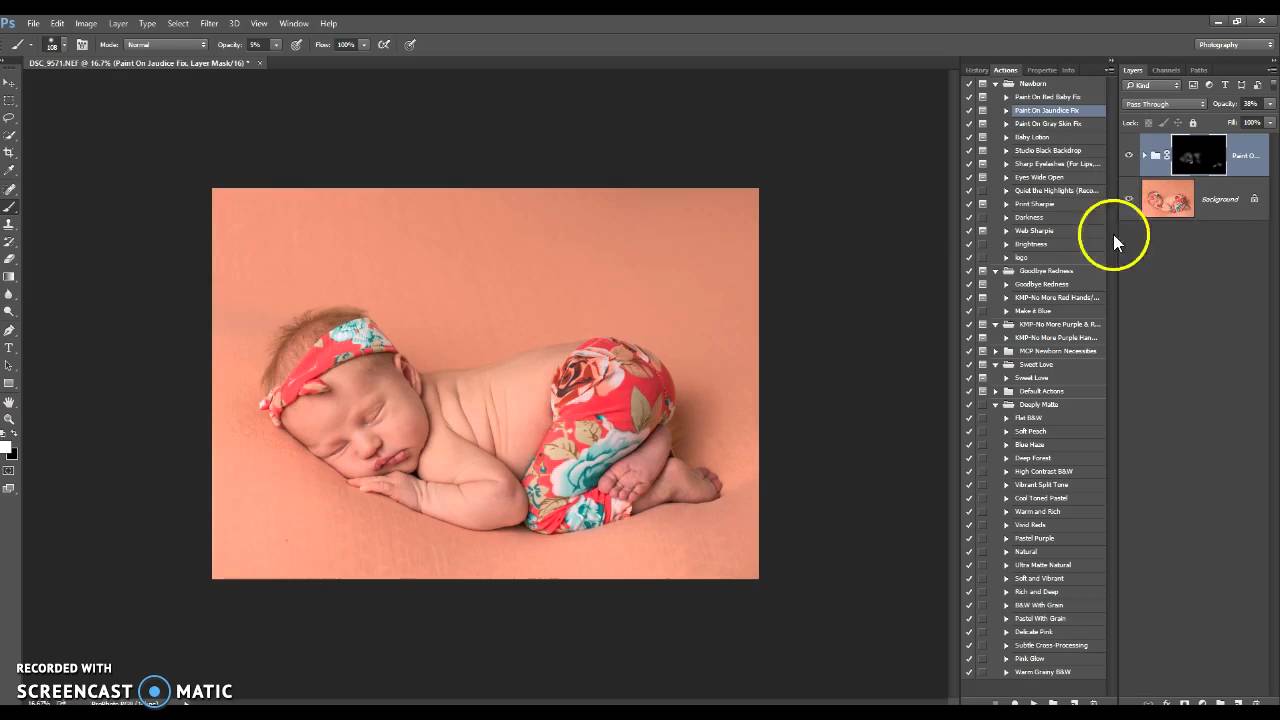The height and width of the screenshot is (720, 1280).
Task: Click the foreground color swatch
Action: (x=5, y=448)
